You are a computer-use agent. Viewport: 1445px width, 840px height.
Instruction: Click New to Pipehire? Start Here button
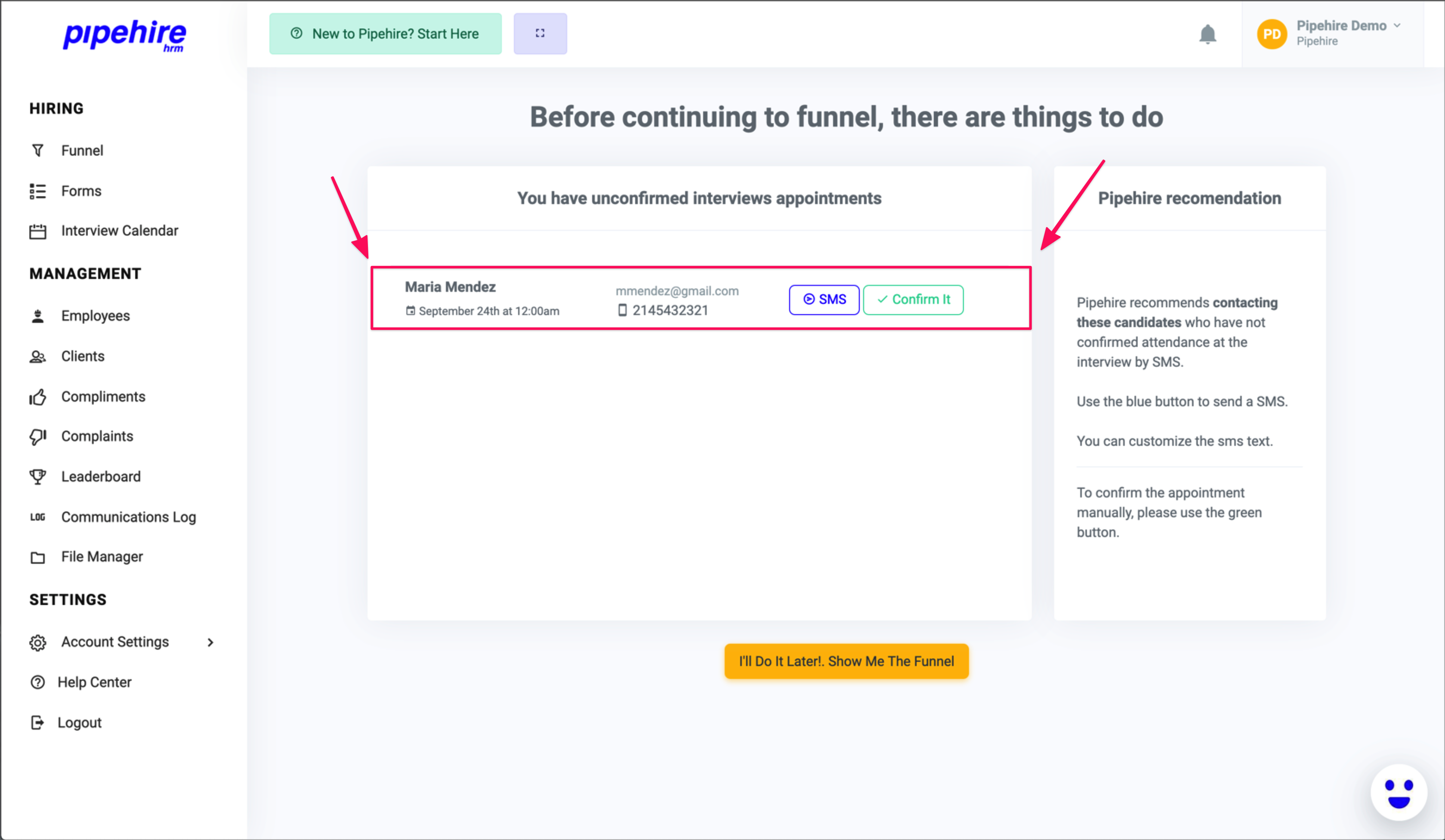pos(385,34)
